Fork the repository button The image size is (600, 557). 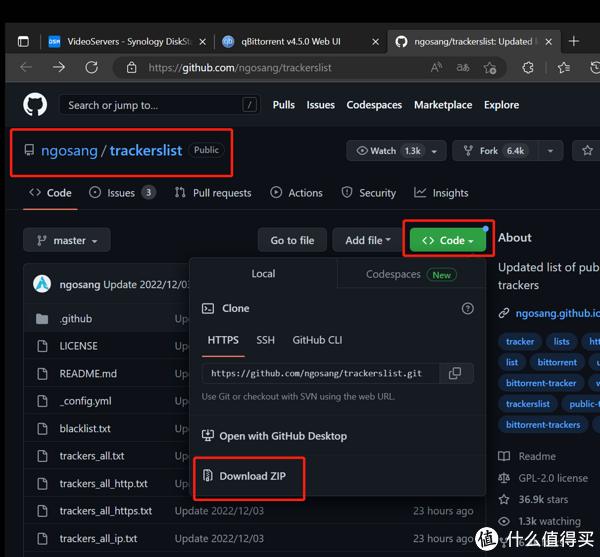(x=495, y=151)
